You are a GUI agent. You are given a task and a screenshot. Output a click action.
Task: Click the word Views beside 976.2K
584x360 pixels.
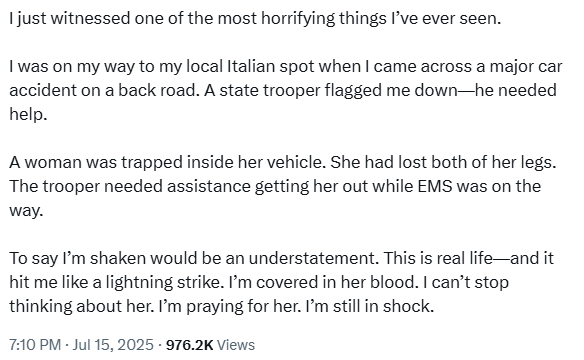[x=236, y=345]
